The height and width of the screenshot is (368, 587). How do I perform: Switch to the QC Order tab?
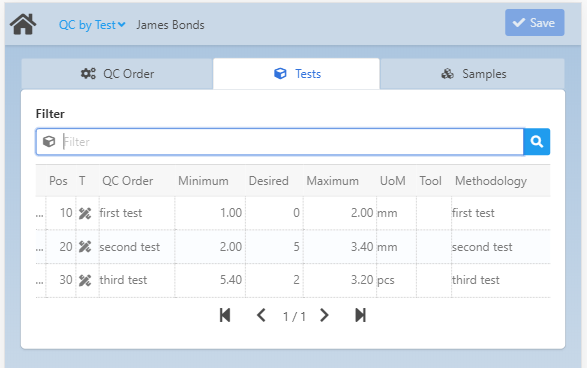[x=117, y=74]
